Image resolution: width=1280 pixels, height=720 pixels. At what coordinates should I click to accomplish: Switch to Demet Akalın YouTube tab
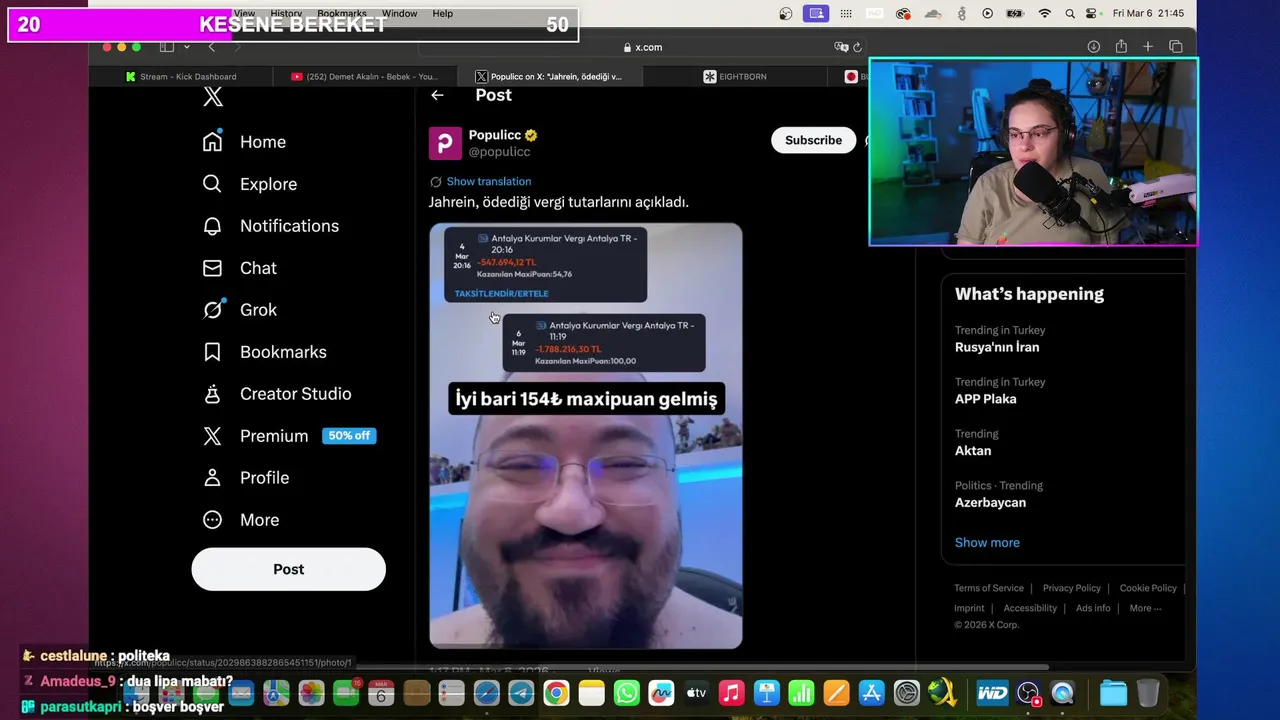(x=364, y=77)
